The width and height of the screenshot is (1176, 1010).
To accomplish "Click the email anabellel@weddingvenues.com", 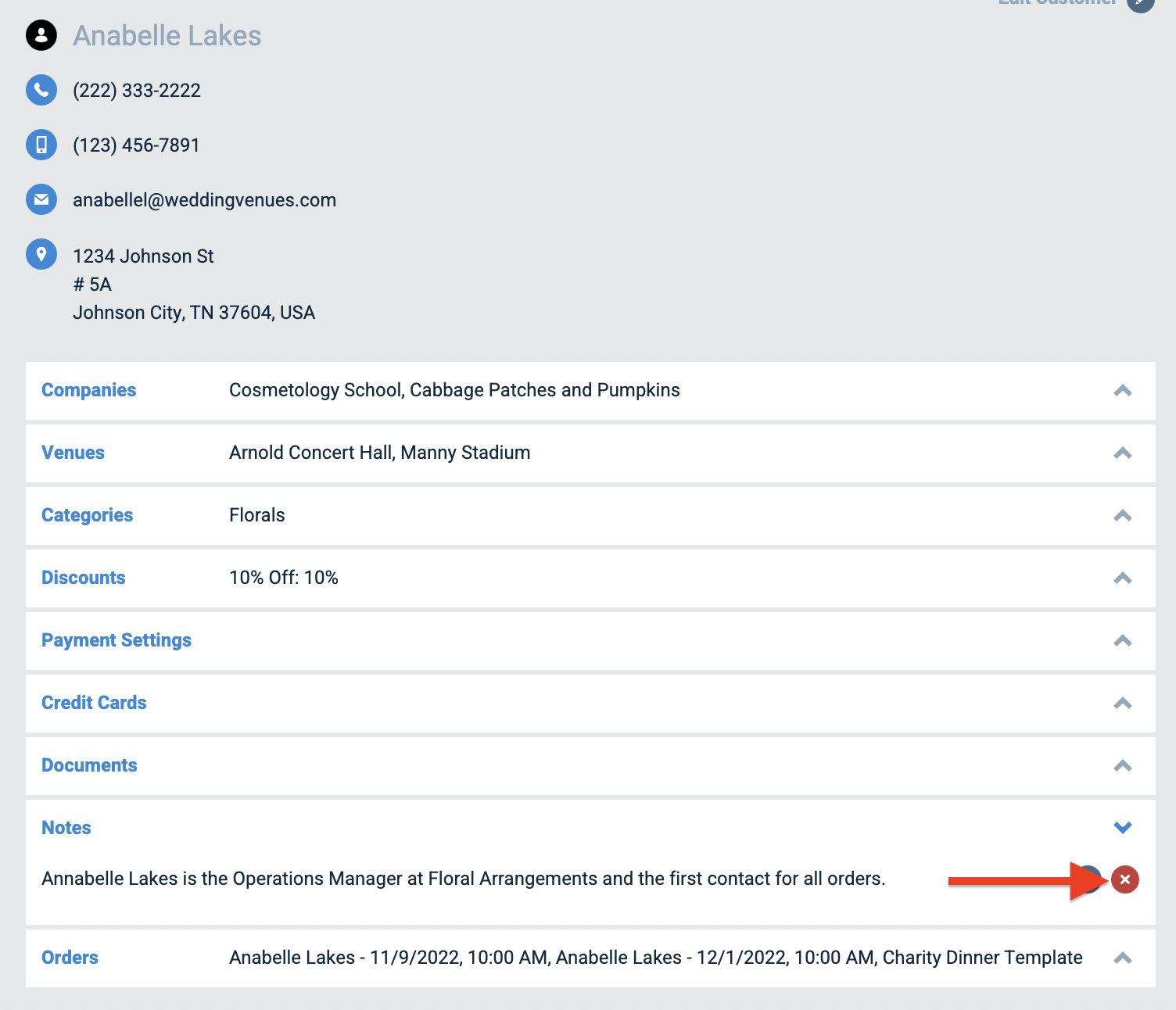I will pyautogui.click(x=205, y=200).
